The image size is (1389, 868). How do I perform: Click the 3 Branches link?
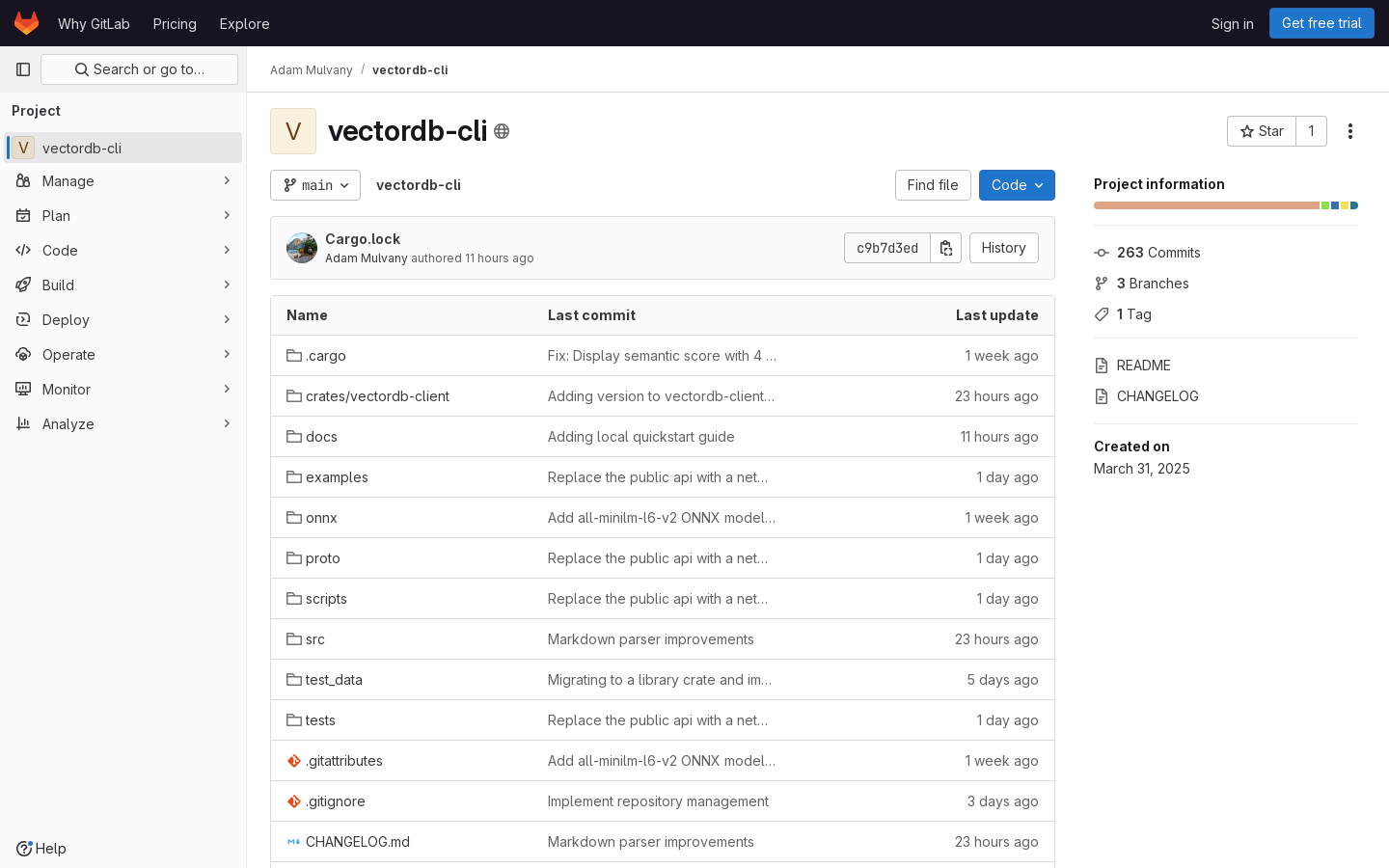pos(1153,284)
